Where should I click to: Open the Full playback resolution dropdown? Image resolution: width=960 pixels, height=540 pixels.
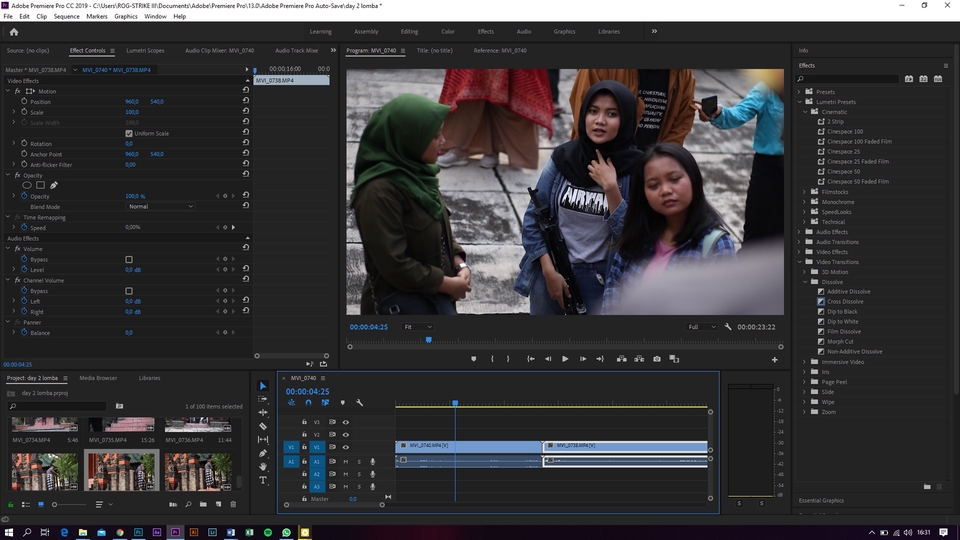[702, 327]
